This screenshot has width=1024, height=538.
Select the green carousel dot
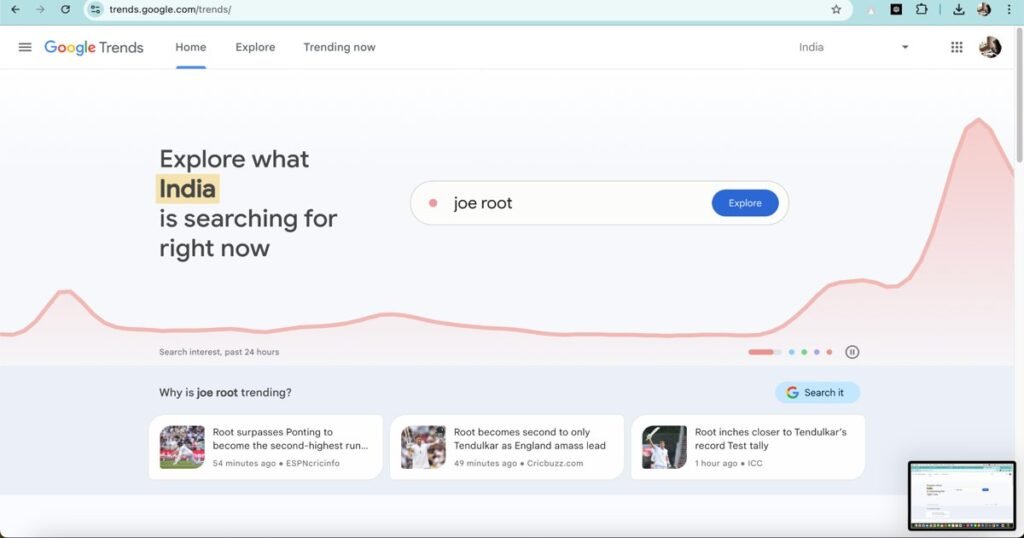pyautogui.click(x=804, y=352)
